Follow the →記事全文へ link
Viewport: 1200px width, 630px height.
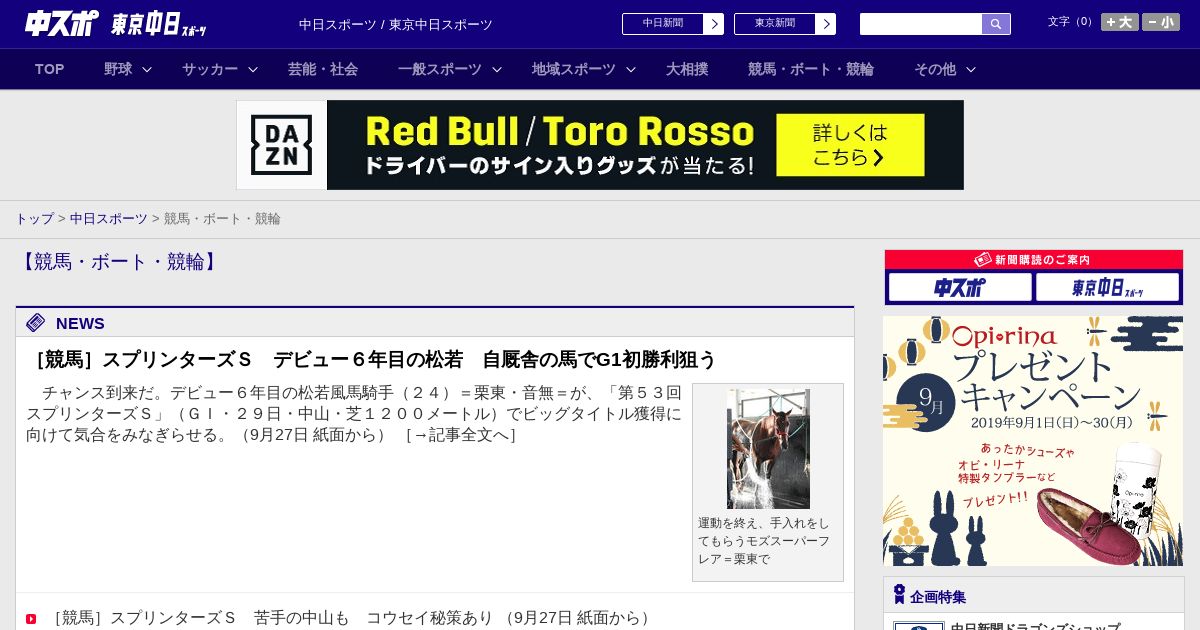[461, 435]
